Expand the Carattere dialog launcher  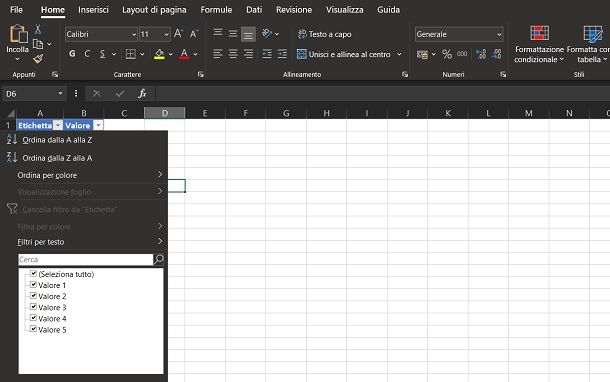pyautogui.click(x=201, y=74)
